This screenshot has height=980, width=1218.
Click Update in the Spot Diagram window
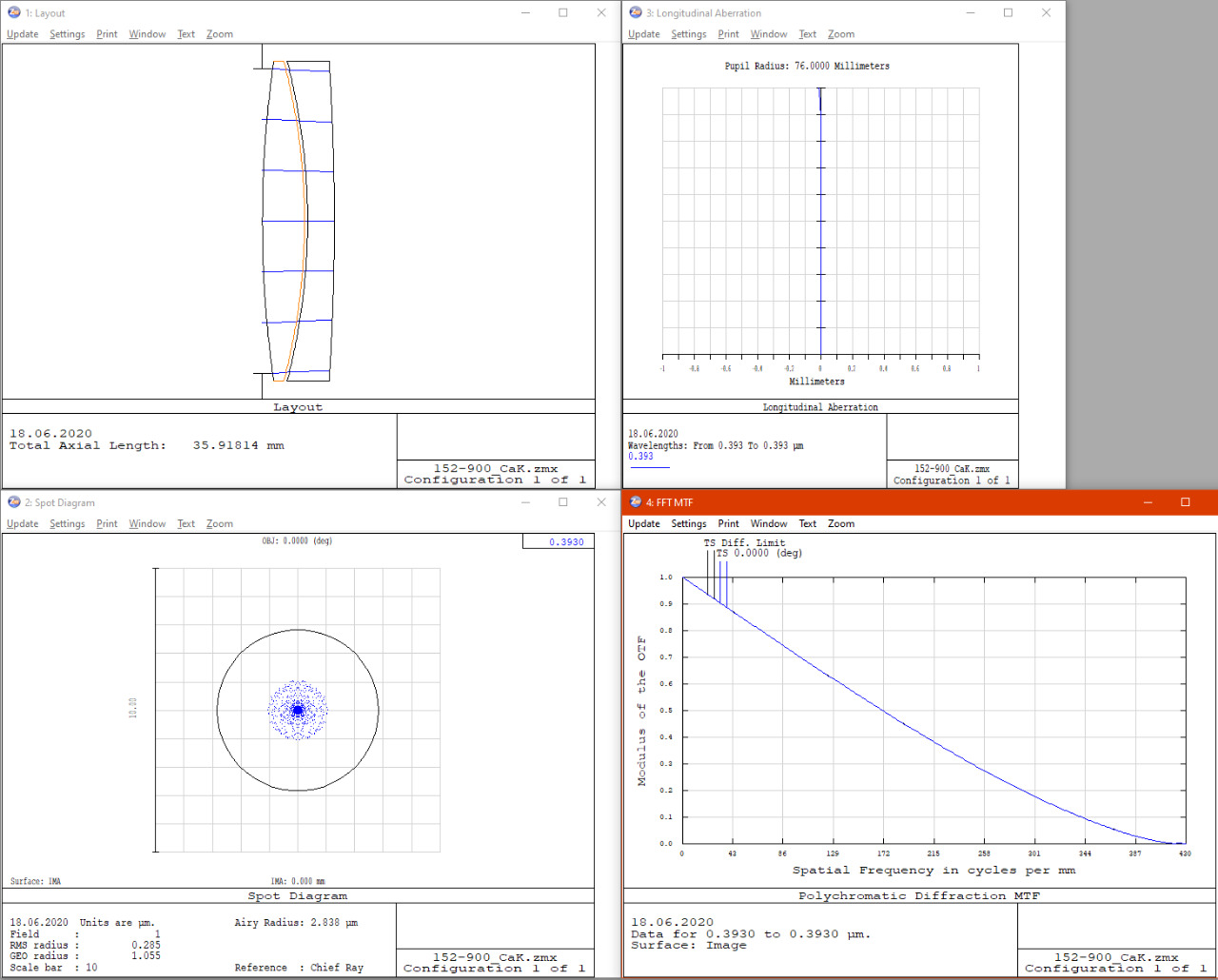coord(23,523)
